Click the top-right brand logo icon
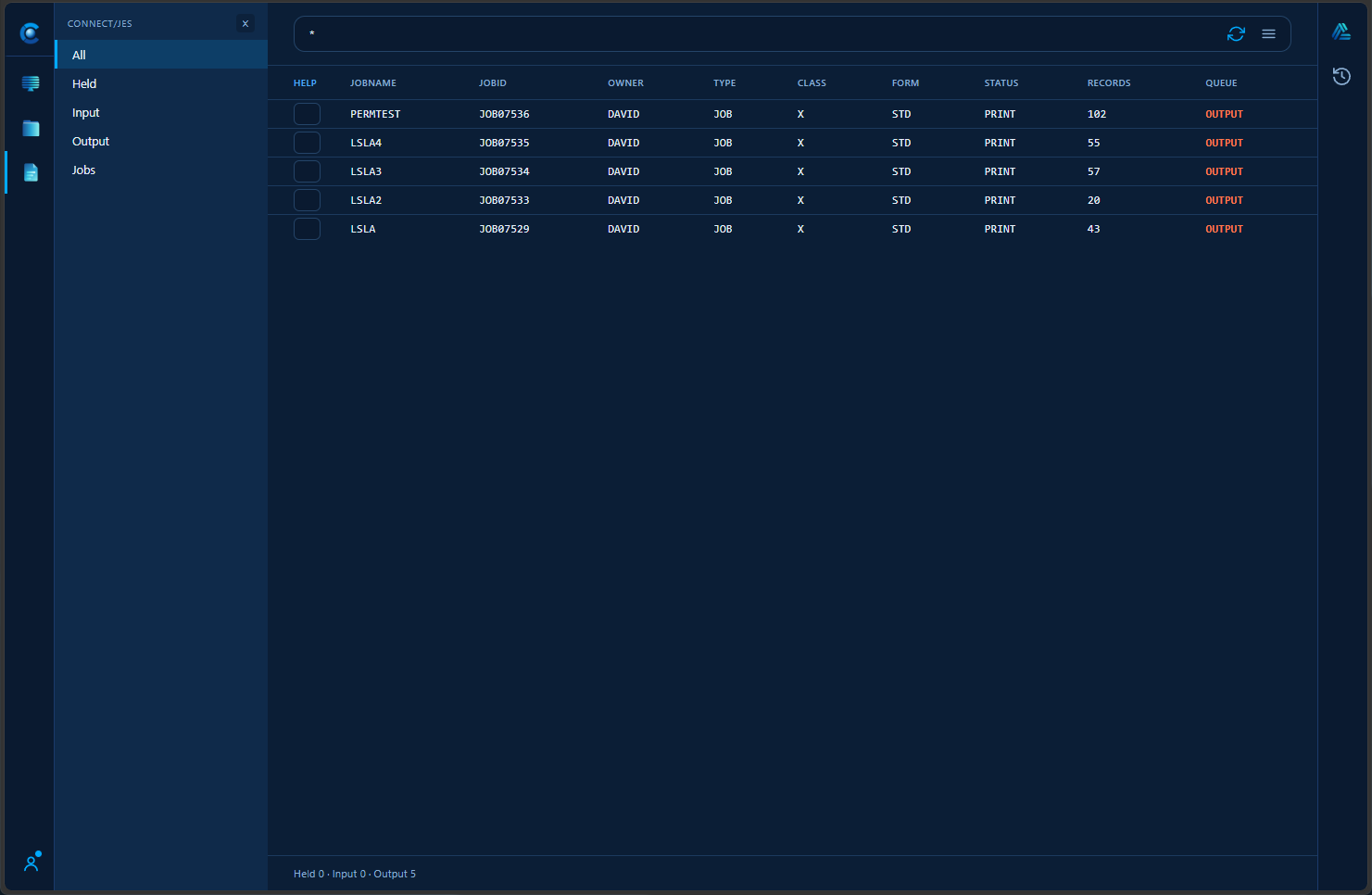Viewport: 1372px width, 895px height. pos(1341,32)
